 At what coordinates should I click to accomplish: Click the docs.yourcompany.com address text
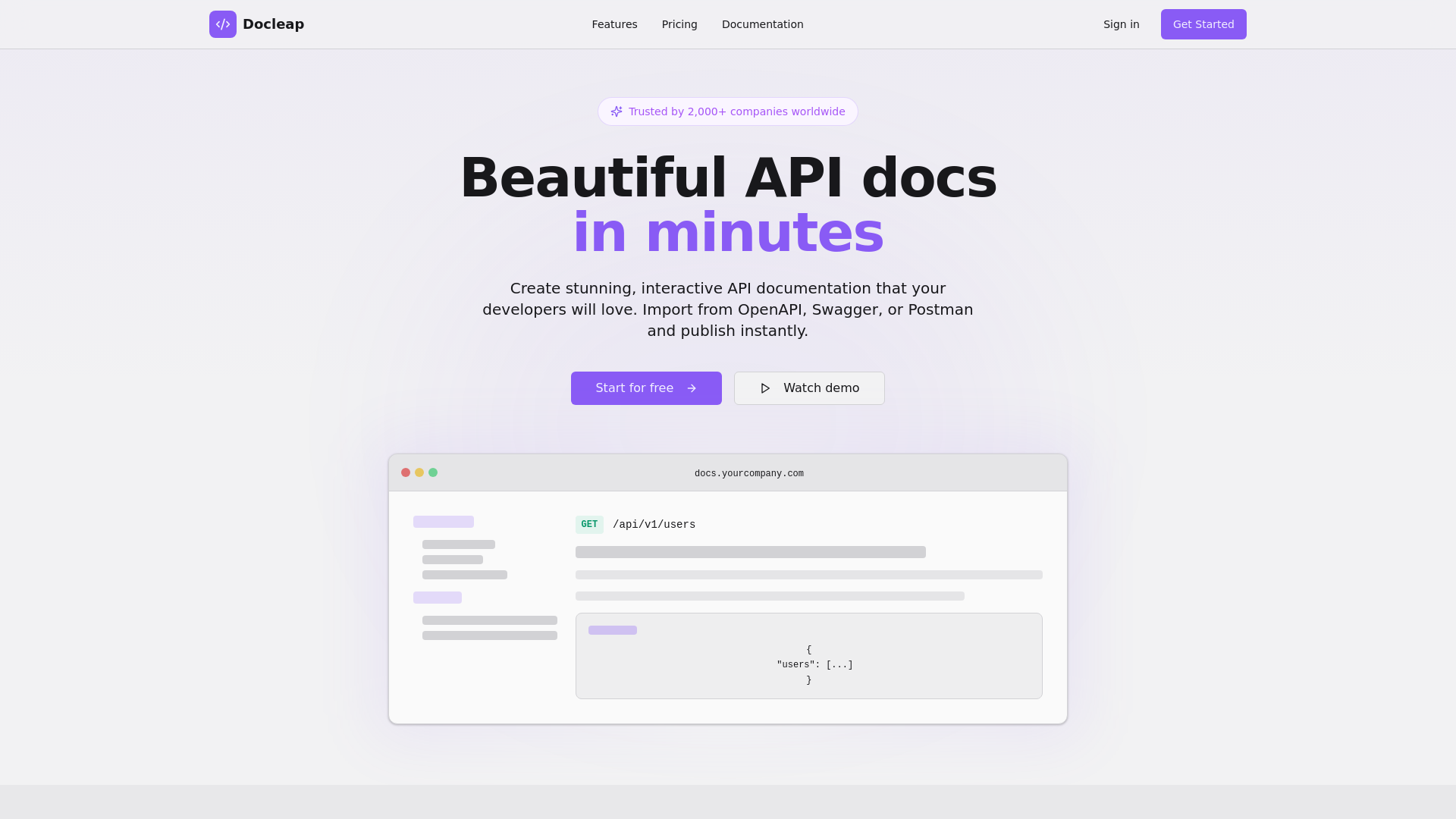point(749,473)
